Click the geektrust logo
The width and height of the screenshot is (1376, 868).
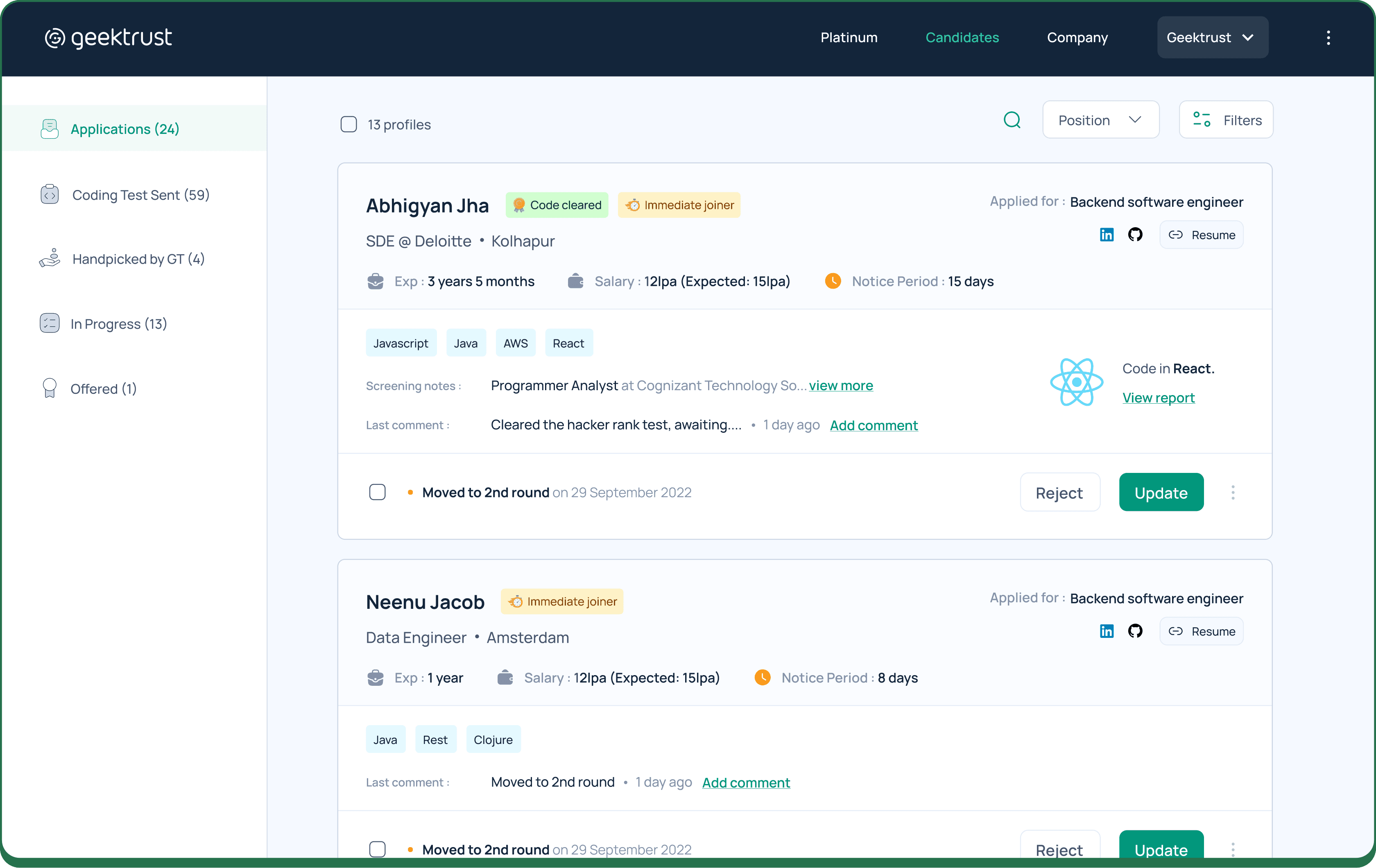[x=109, y=38]
